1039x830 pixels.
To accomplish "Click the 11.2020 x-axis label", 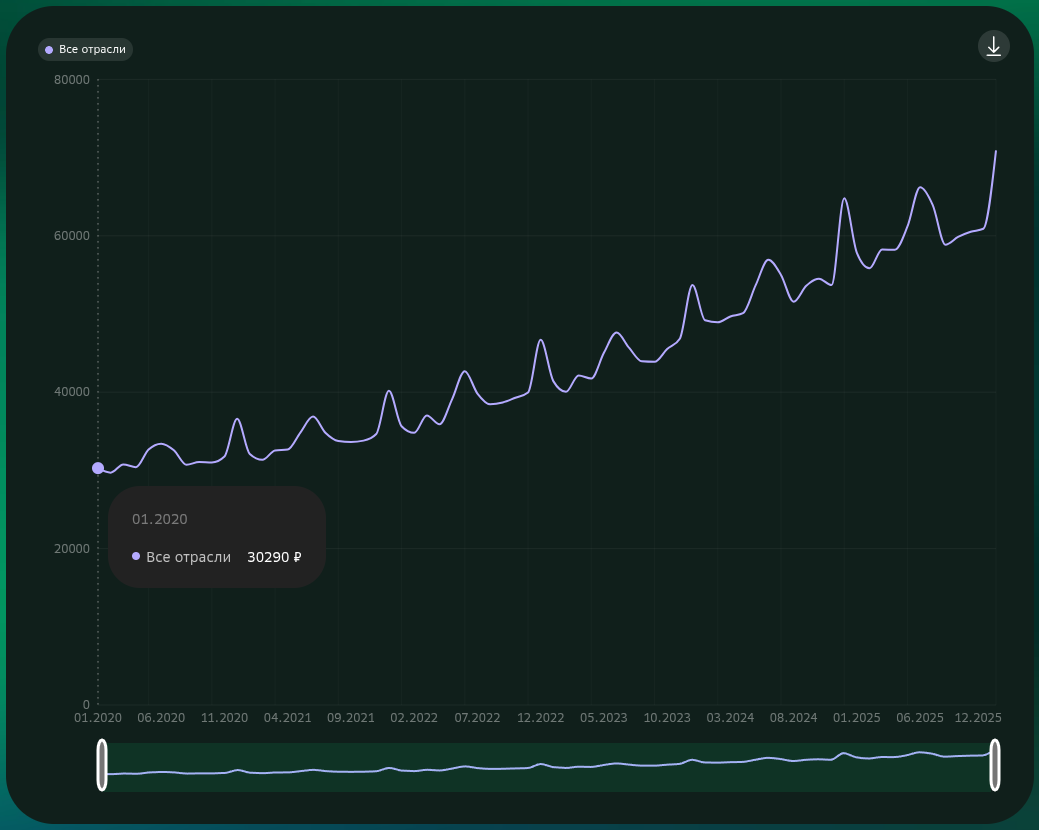I will [225, 718].
